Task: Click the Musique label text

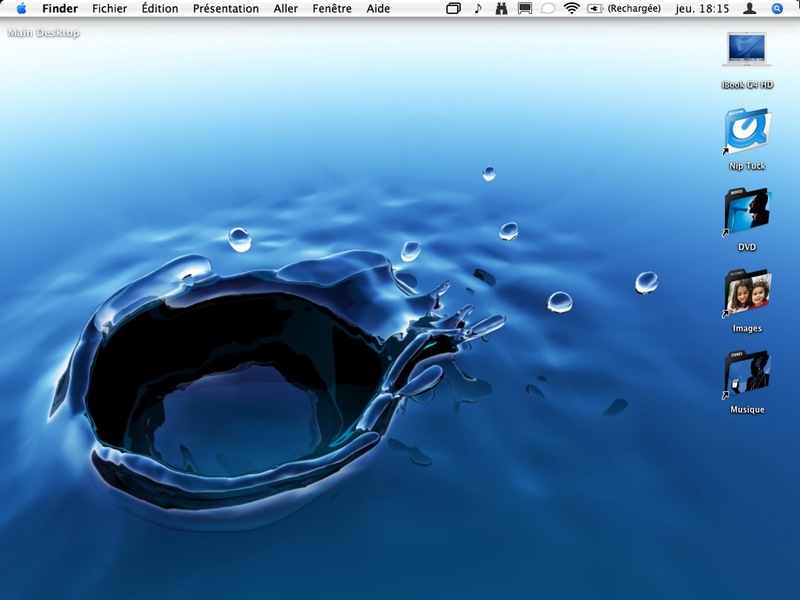Action: [x=747, y=409]
